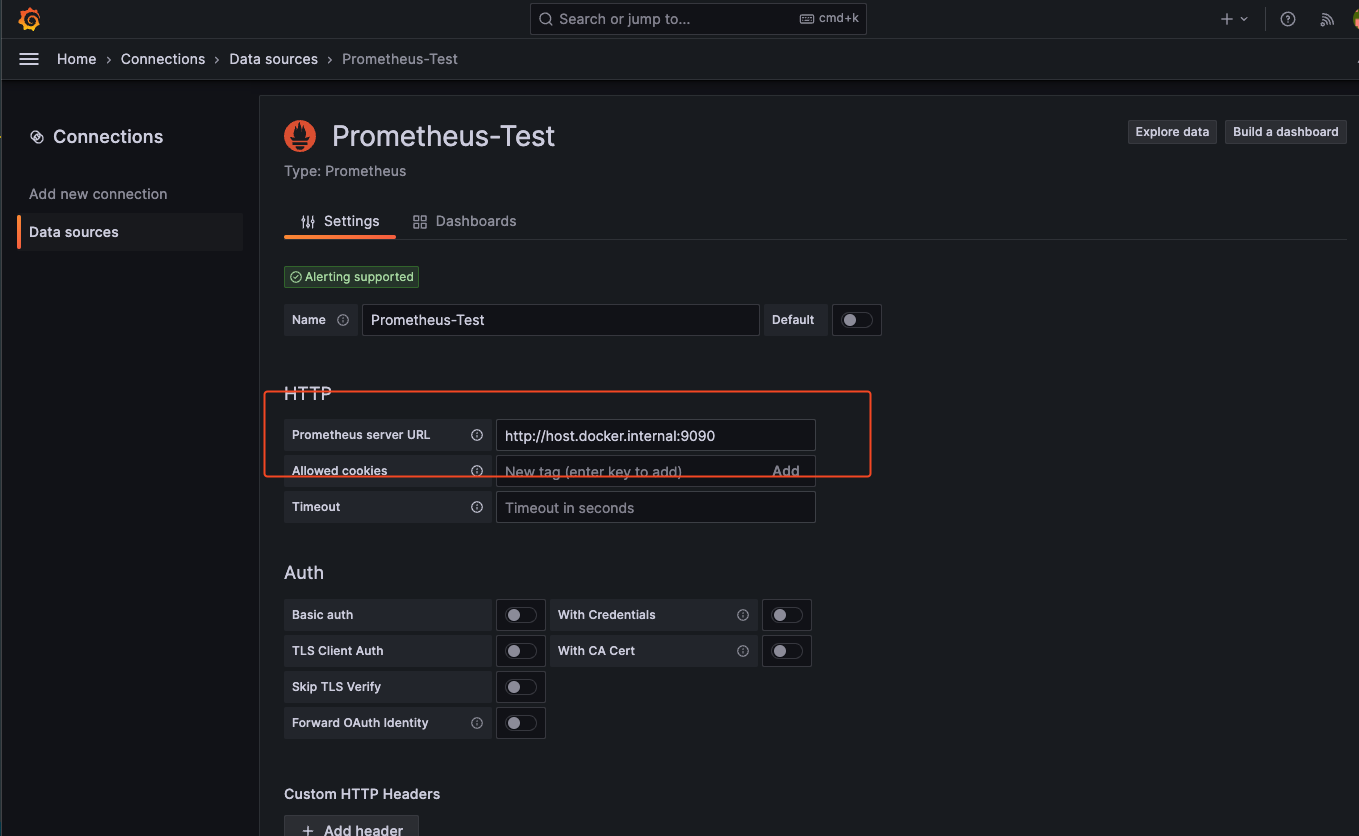
Task: Click info icon beside Allowed cookies
Action: pos(477,471)
